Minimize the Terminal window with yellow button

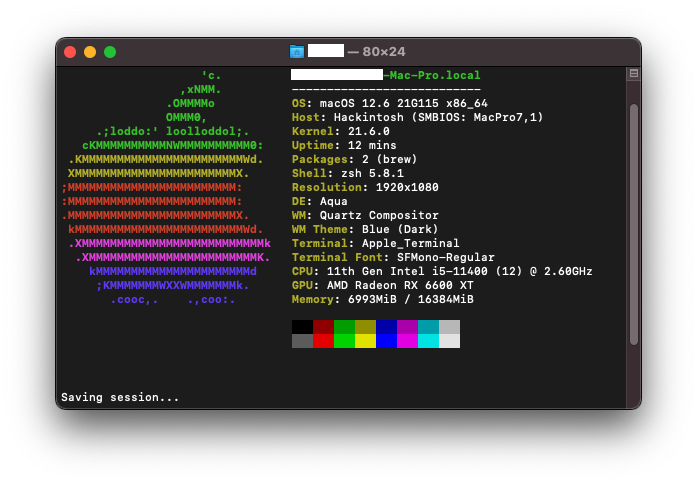(x=90, y=52)
